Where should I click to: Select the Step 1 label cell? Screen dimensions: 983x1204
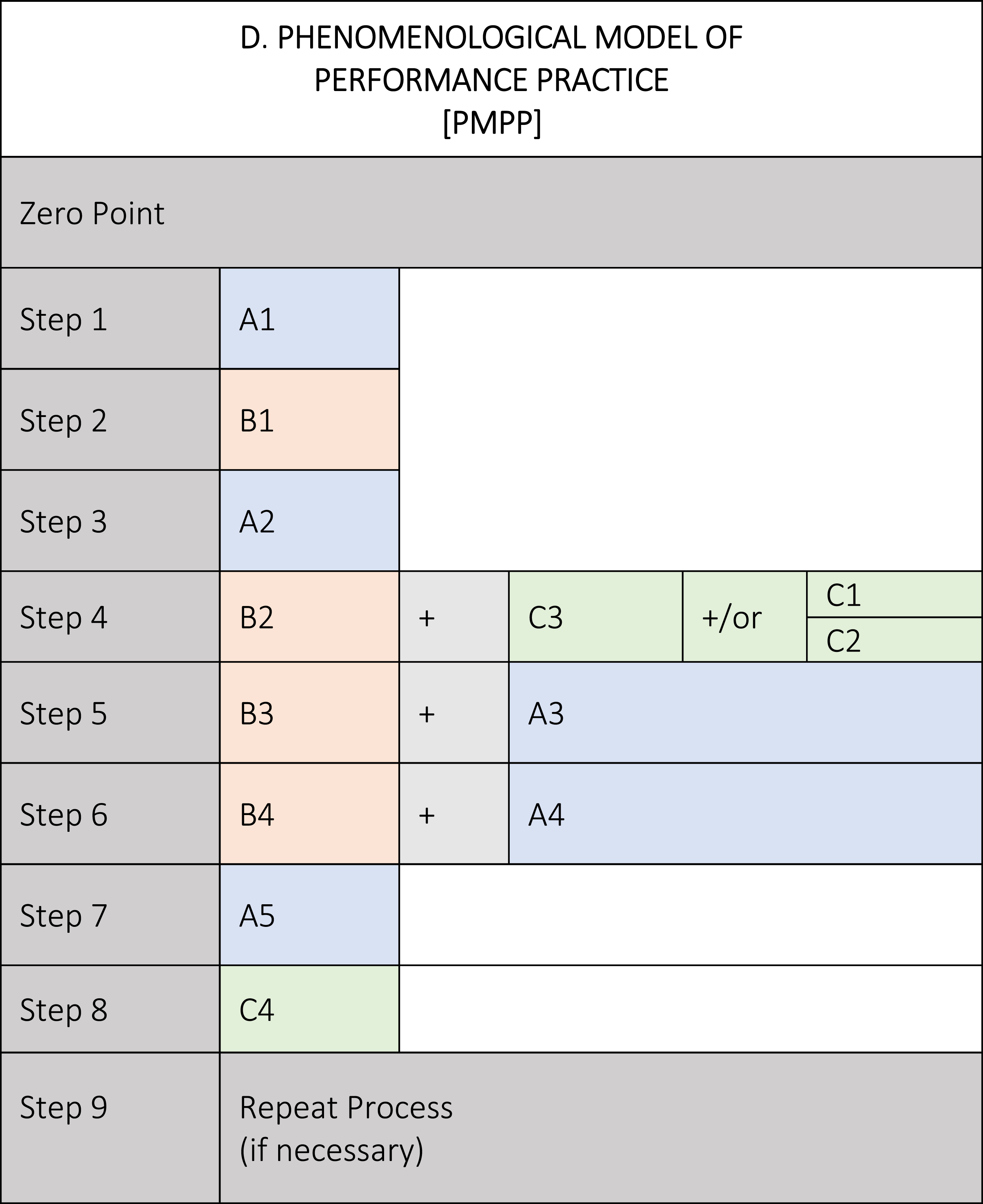click(110, 318)
